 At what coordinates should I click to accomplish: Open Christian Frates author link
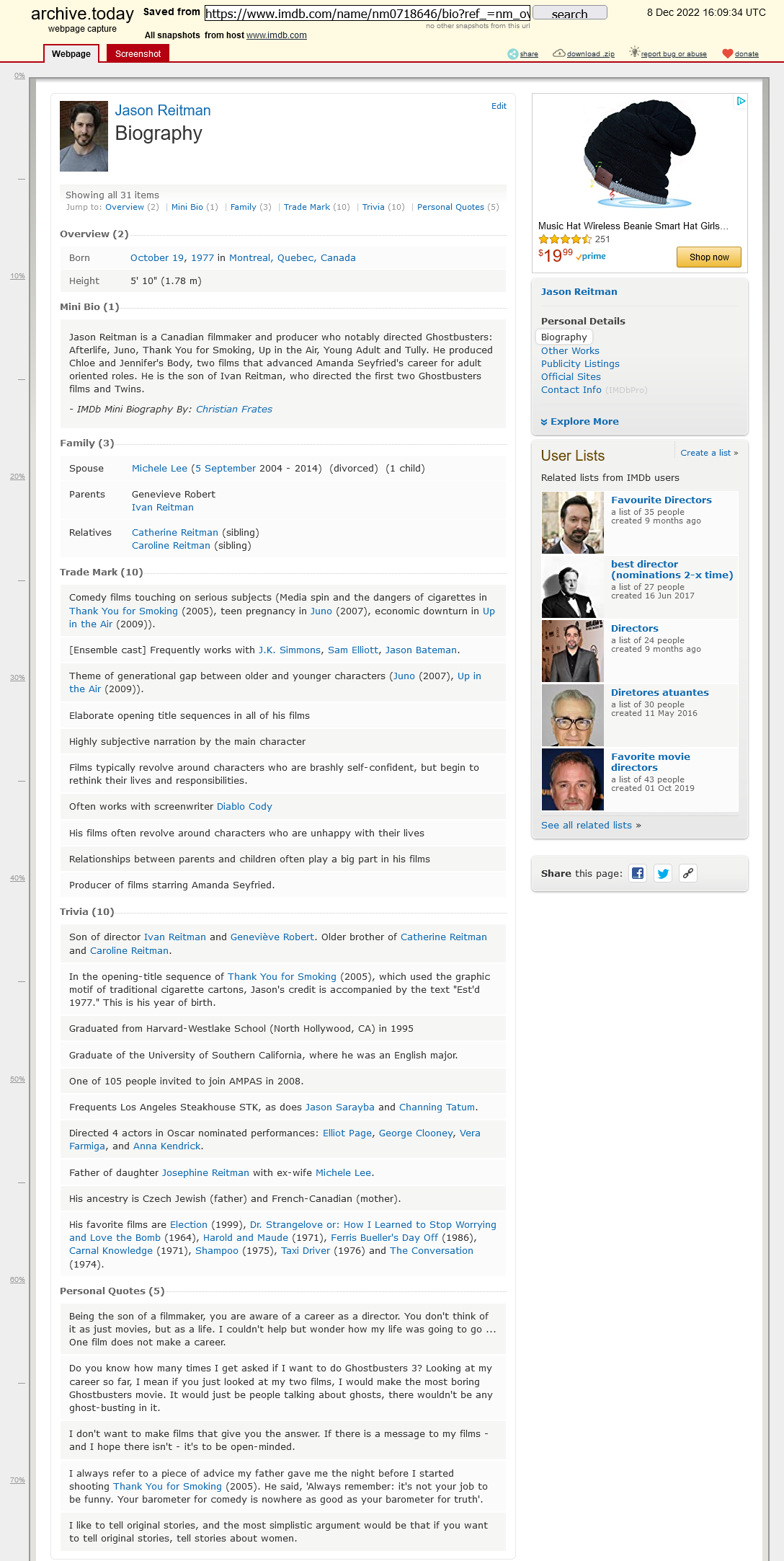pyautogui.click(x=234, y=410)
